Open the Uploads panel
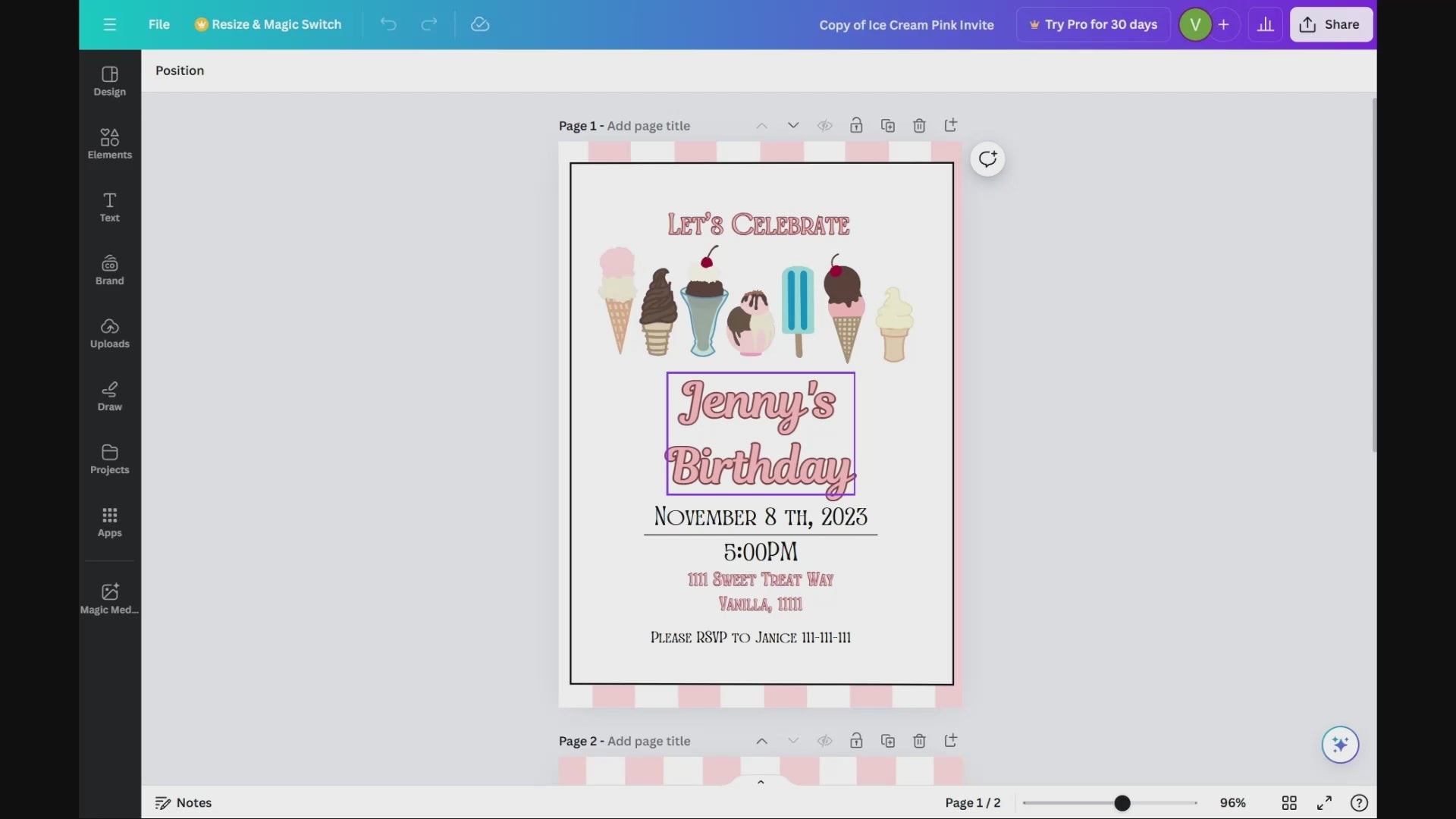Viewport: 1456px width, 819px height. click(110, 333)
